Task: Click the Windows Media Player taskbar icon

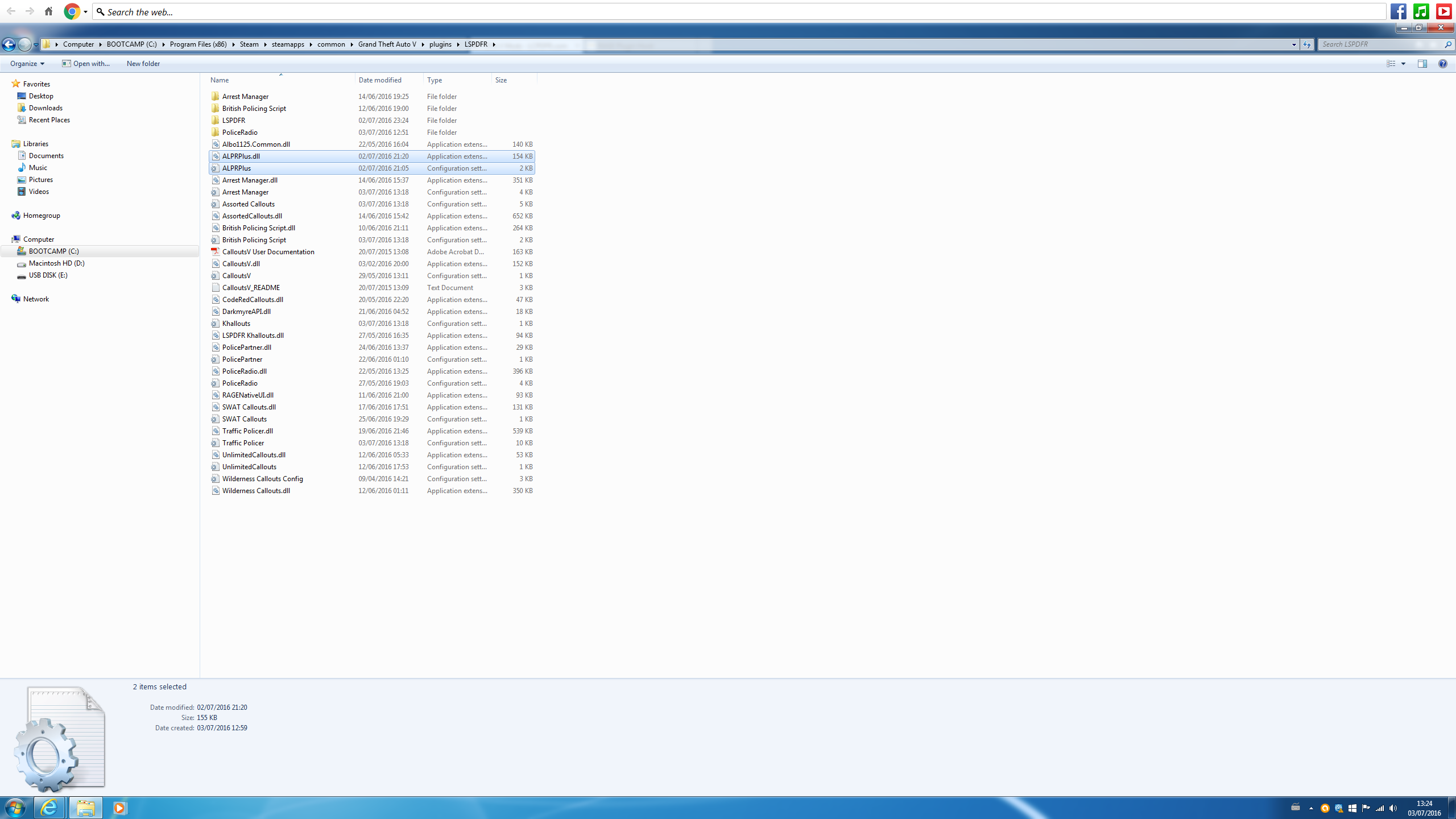Action: coord(119,808)
